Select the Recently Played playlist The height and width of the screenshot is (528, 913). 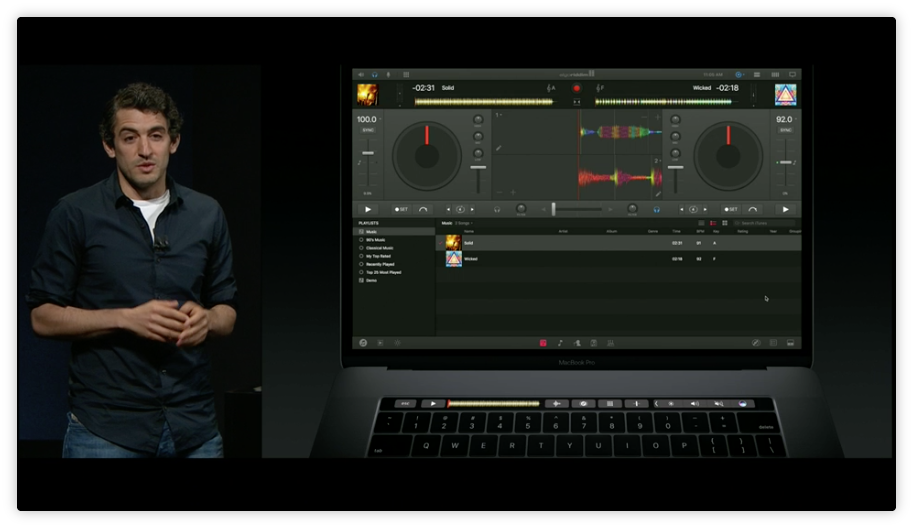[394, 264]
